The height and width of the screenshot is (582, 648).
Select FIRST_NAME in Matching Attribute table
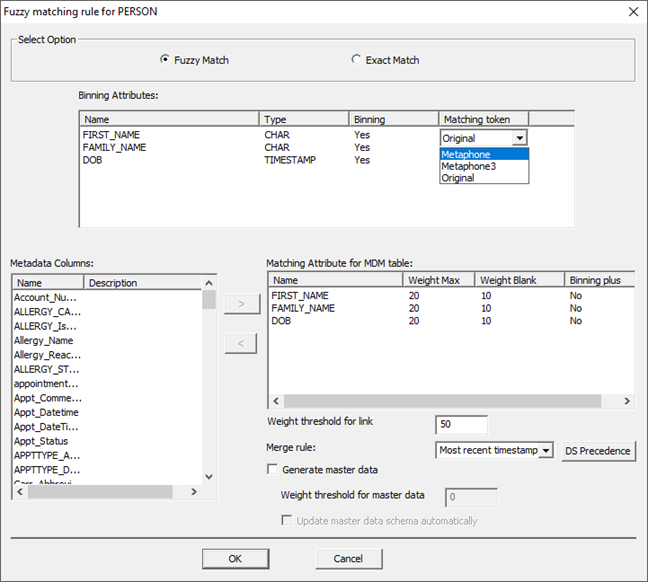point(450,296)
